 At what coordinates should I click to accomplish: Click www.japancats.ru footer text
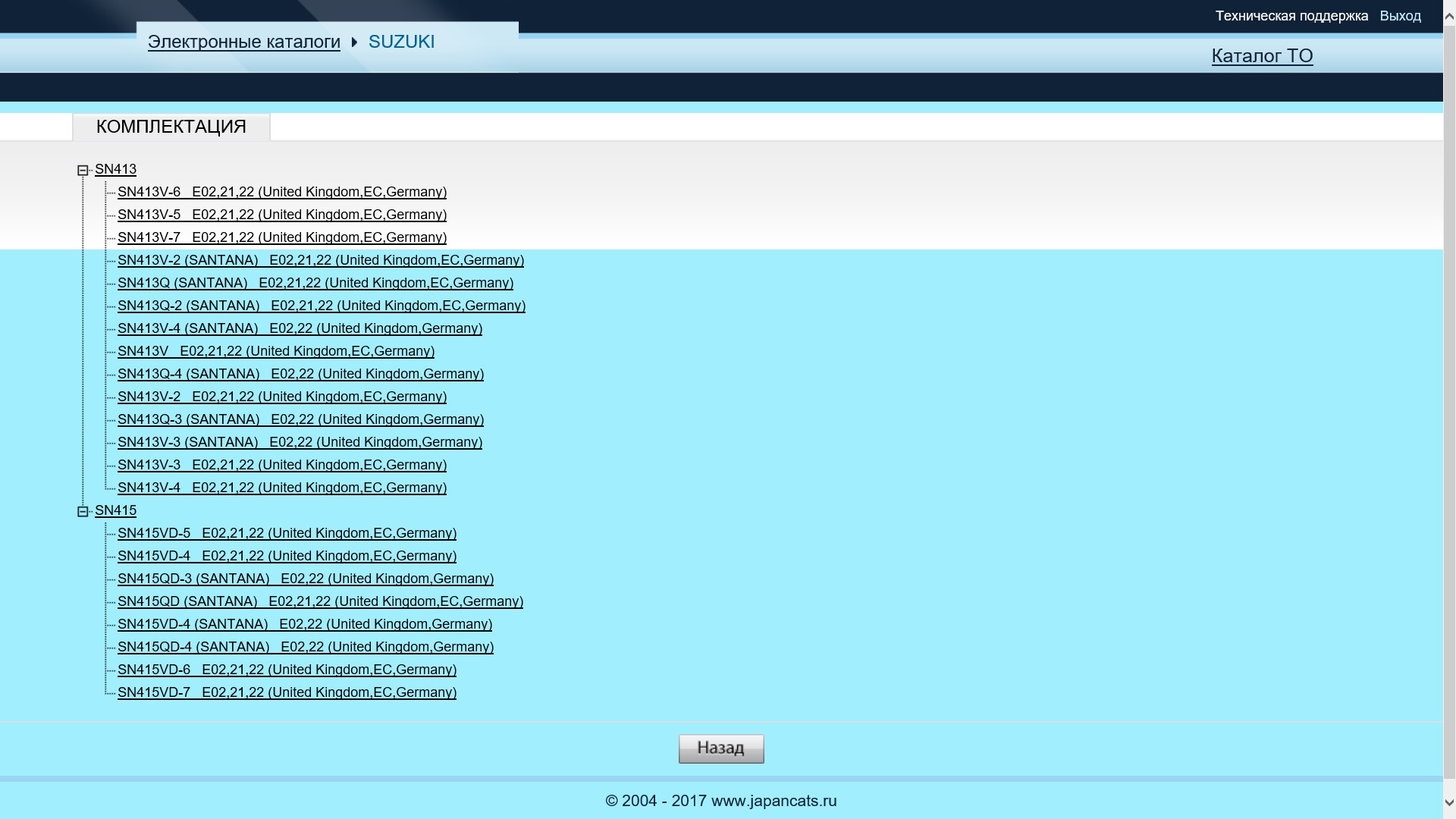(773, 801)
